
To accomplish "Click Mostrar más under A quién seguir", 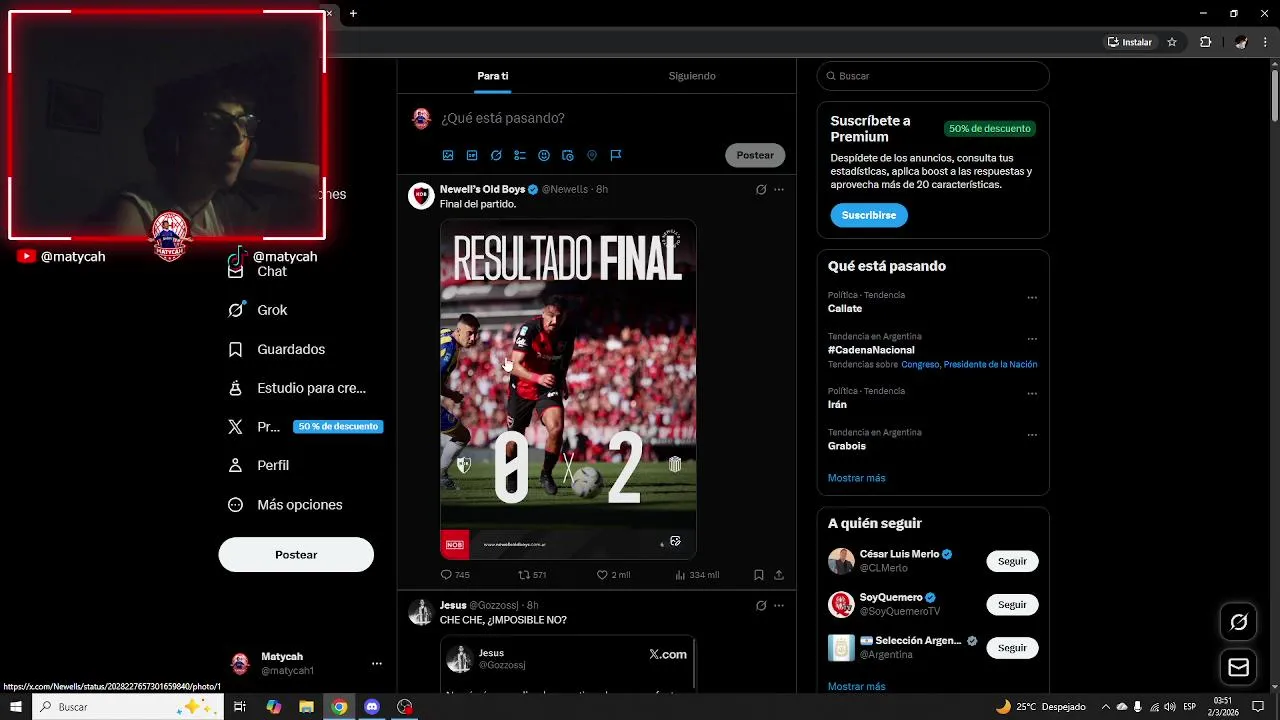I will (x=856, y=687).
